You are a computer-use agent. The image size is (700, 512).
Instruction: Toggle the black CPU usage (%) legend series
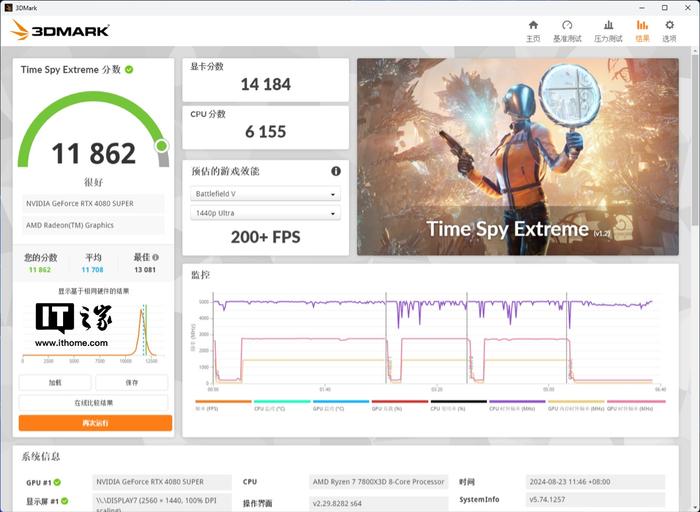(458, 405)
